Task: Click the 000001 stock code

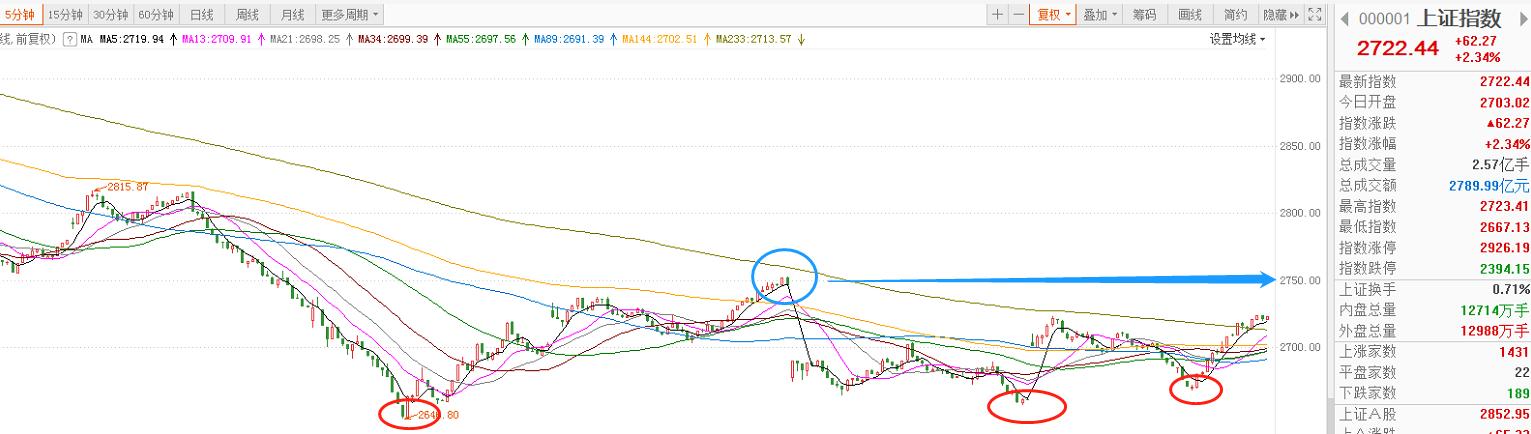Action: (1384, 19)
